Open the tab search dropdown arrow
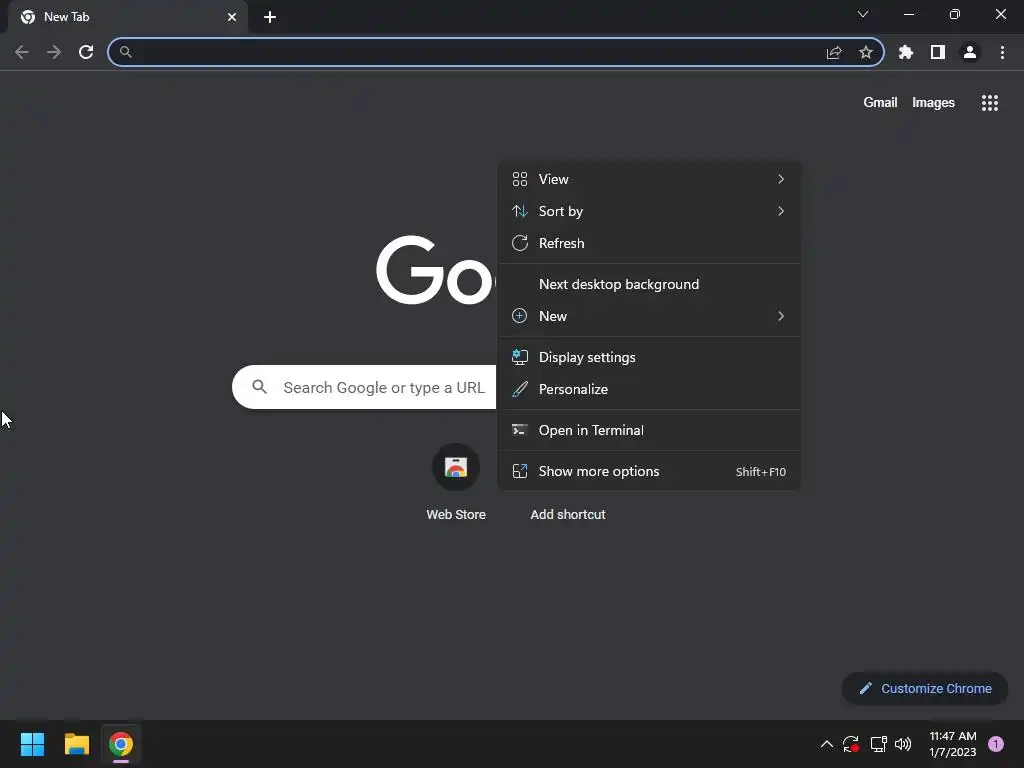The height and width of the screenshot is (768, 1024). (x=863, y=14)
